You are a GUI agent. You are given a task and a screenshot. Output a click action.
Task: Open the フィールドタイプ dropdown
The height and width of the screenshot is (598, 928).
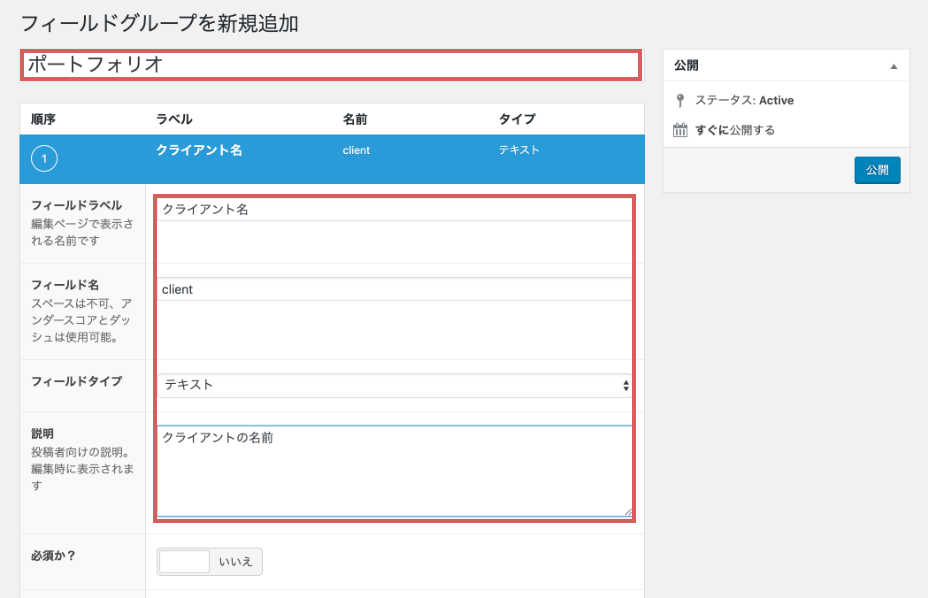click(x=395, y=385)
